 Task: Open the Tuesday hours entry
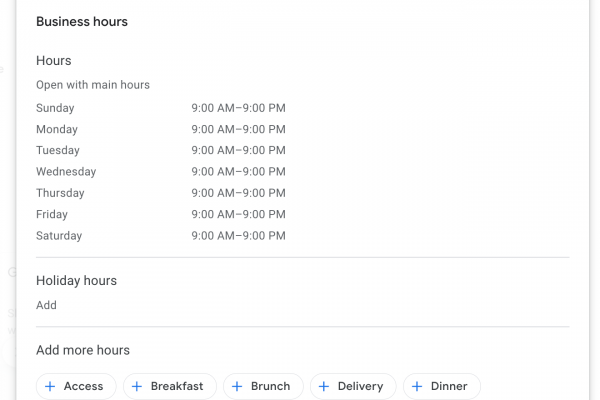tap(238, 150)
